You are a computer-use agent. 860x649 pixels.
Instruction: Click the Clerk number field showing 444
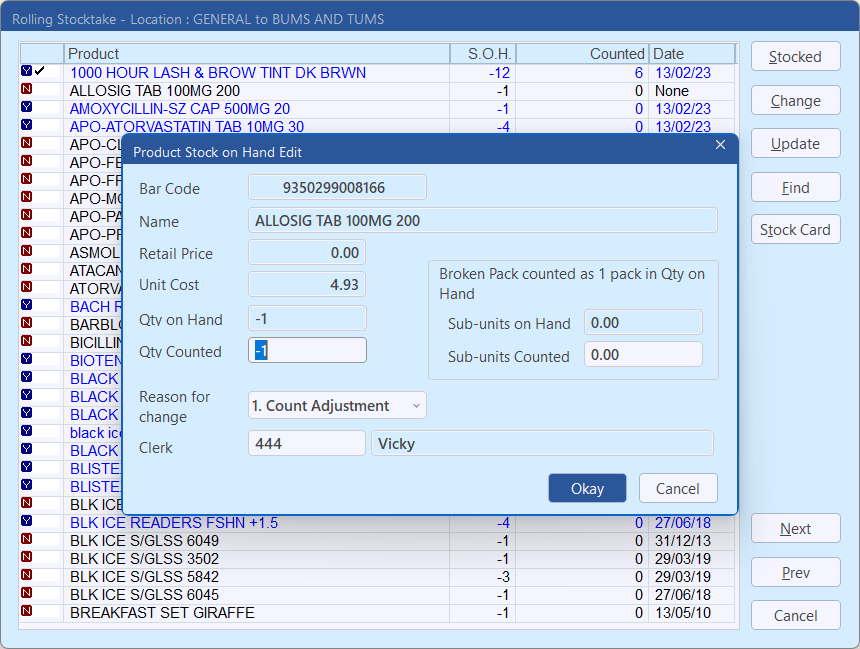307,444
